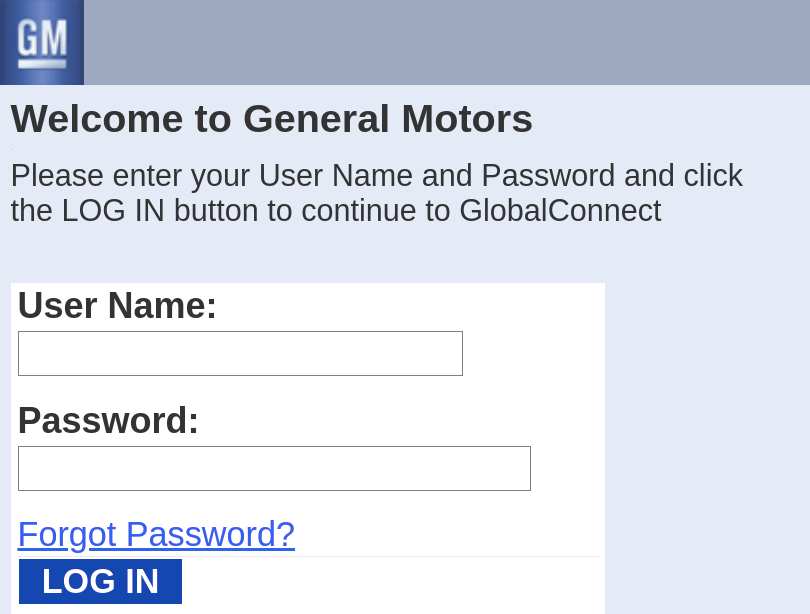Click User Name words in the instruction sentence
Image resolution: width=810 pixels, height=614 pixels.
click(x=336, y=176)
